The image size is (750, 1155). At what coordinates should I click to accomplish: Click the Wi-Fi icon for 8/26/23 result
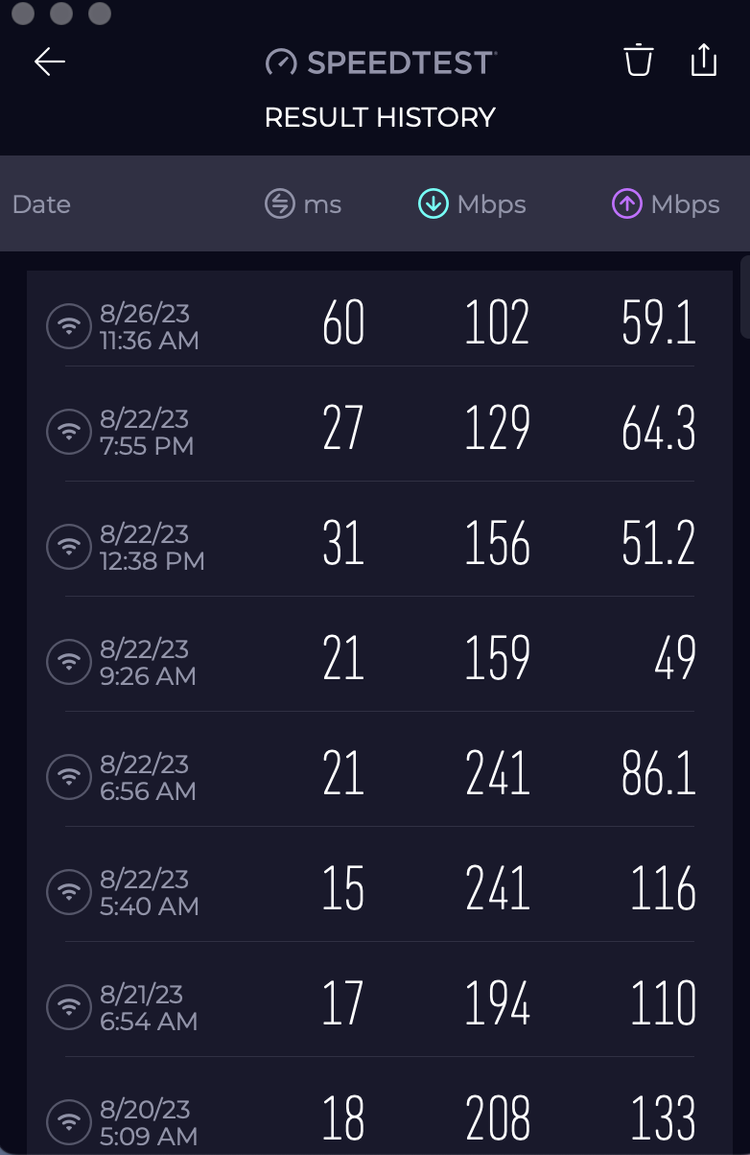click(x=69, y=326)
